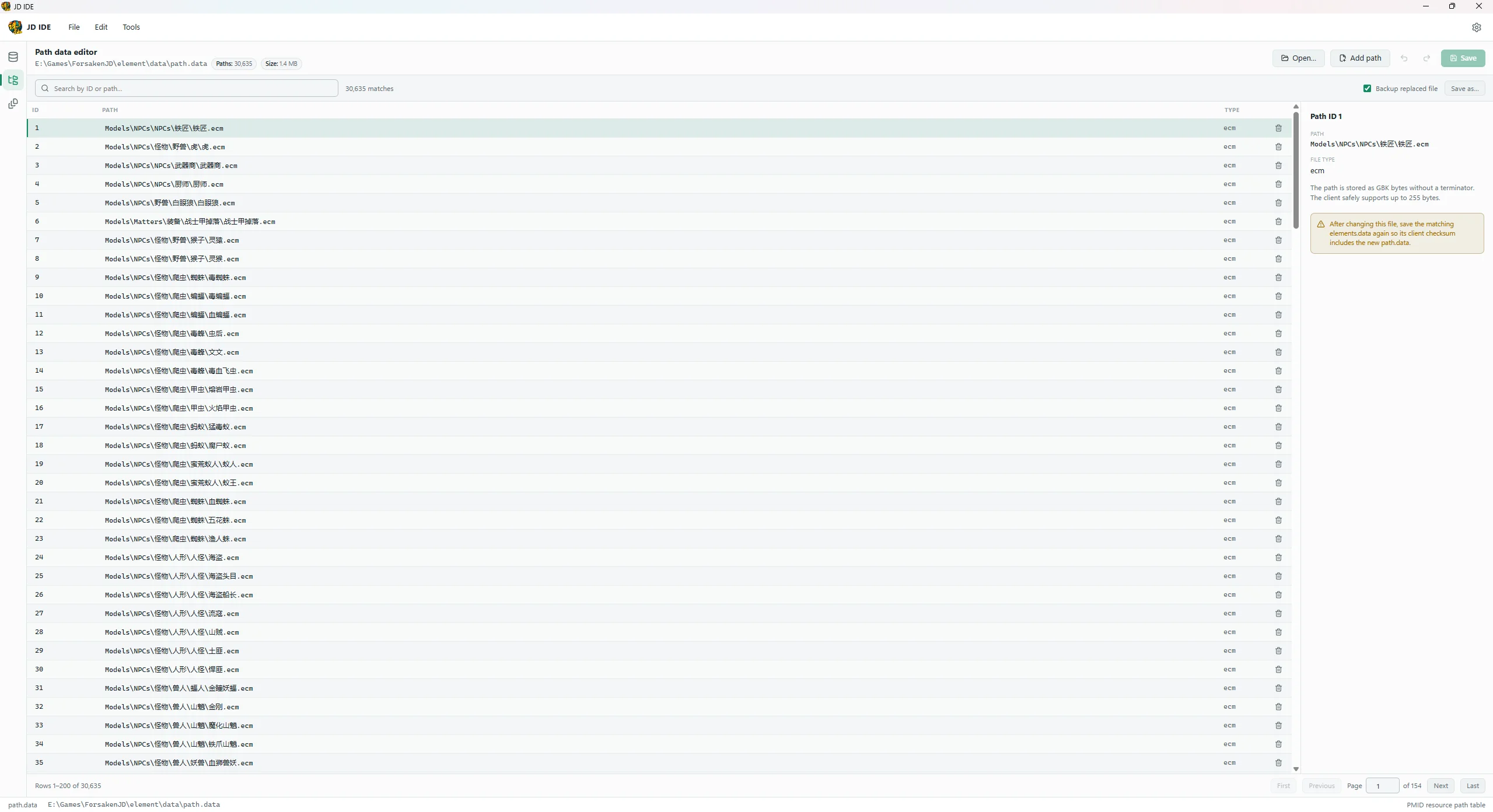Click the redo arrow icon
Screen dimensions: 1493x812
pyautogui.click(x=1426, y=58)
